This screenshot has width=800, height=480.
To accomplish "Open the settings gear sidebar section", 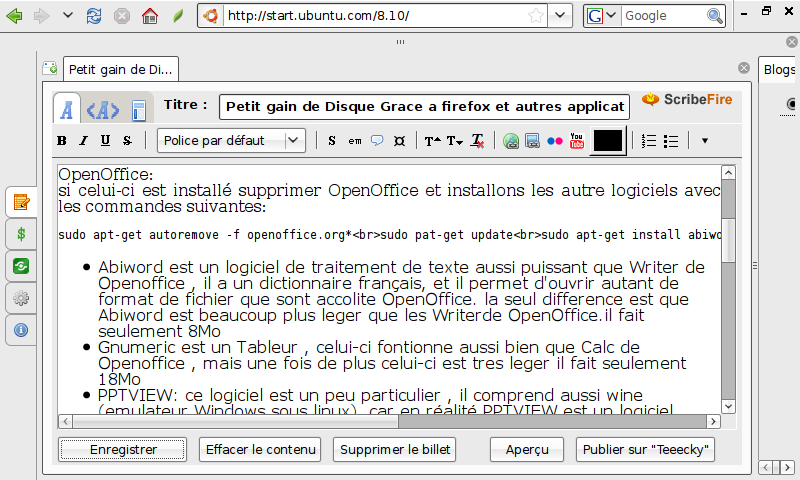I will 21,298.
